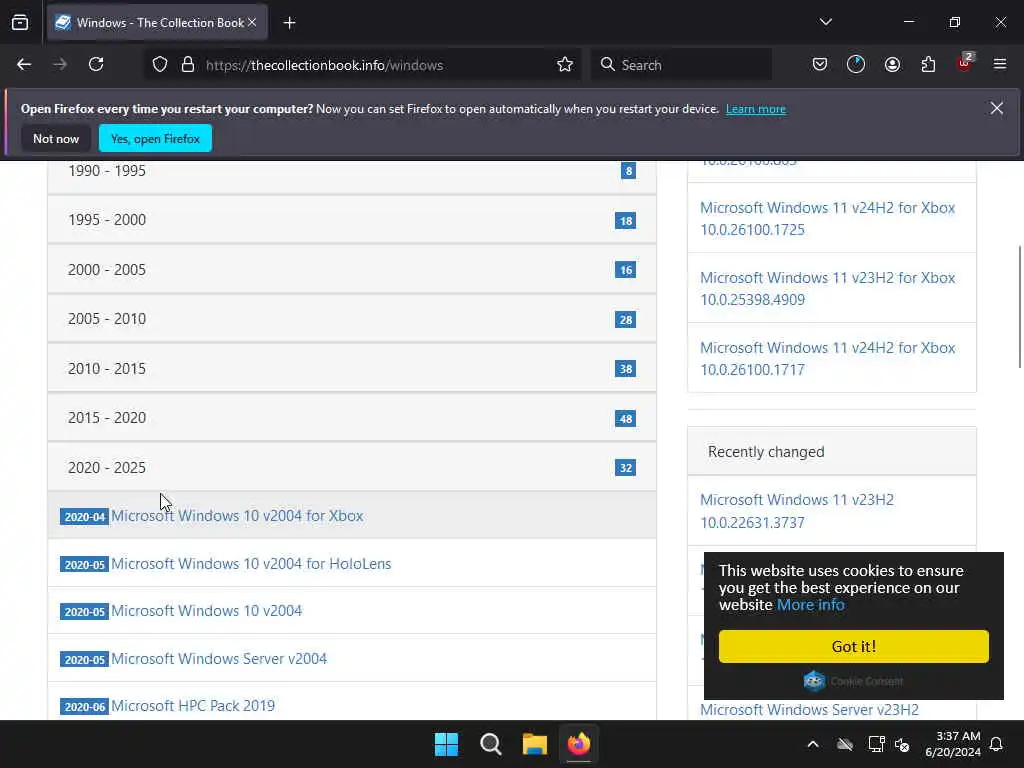This screenshot has width=1024, height=768.
Task: Expand the 2015 - 2020 section
Action: (x=351, y=418)
